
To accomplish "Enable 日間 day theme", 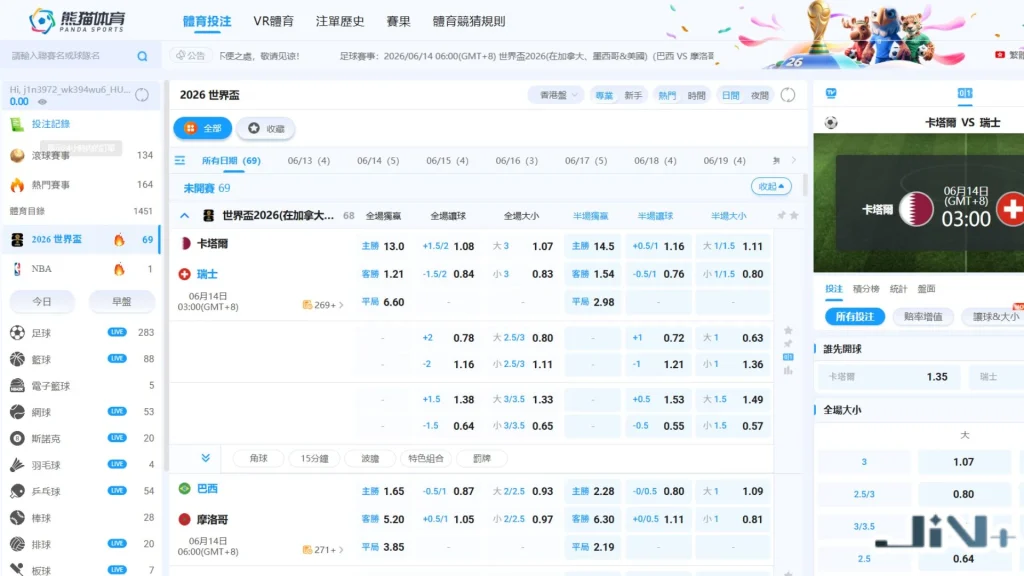I will pos(730,95).
